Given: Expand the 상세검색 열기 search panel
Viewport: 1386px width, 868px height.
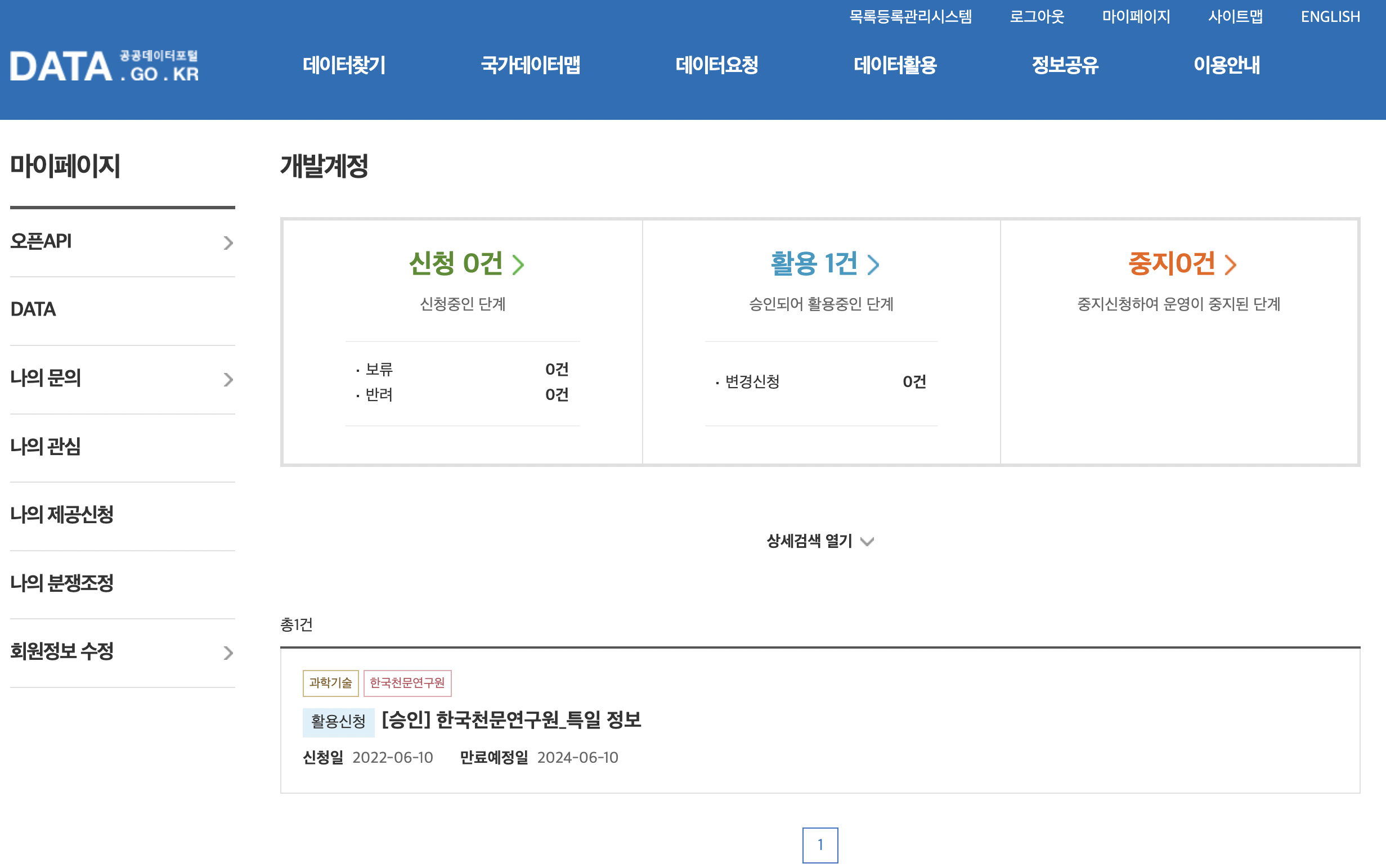Looking at the screenshot, I should [820, 541].
